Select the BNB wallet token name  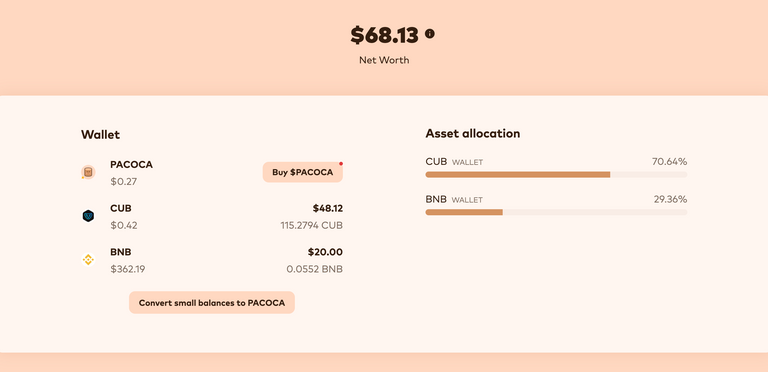click(120, 252)
